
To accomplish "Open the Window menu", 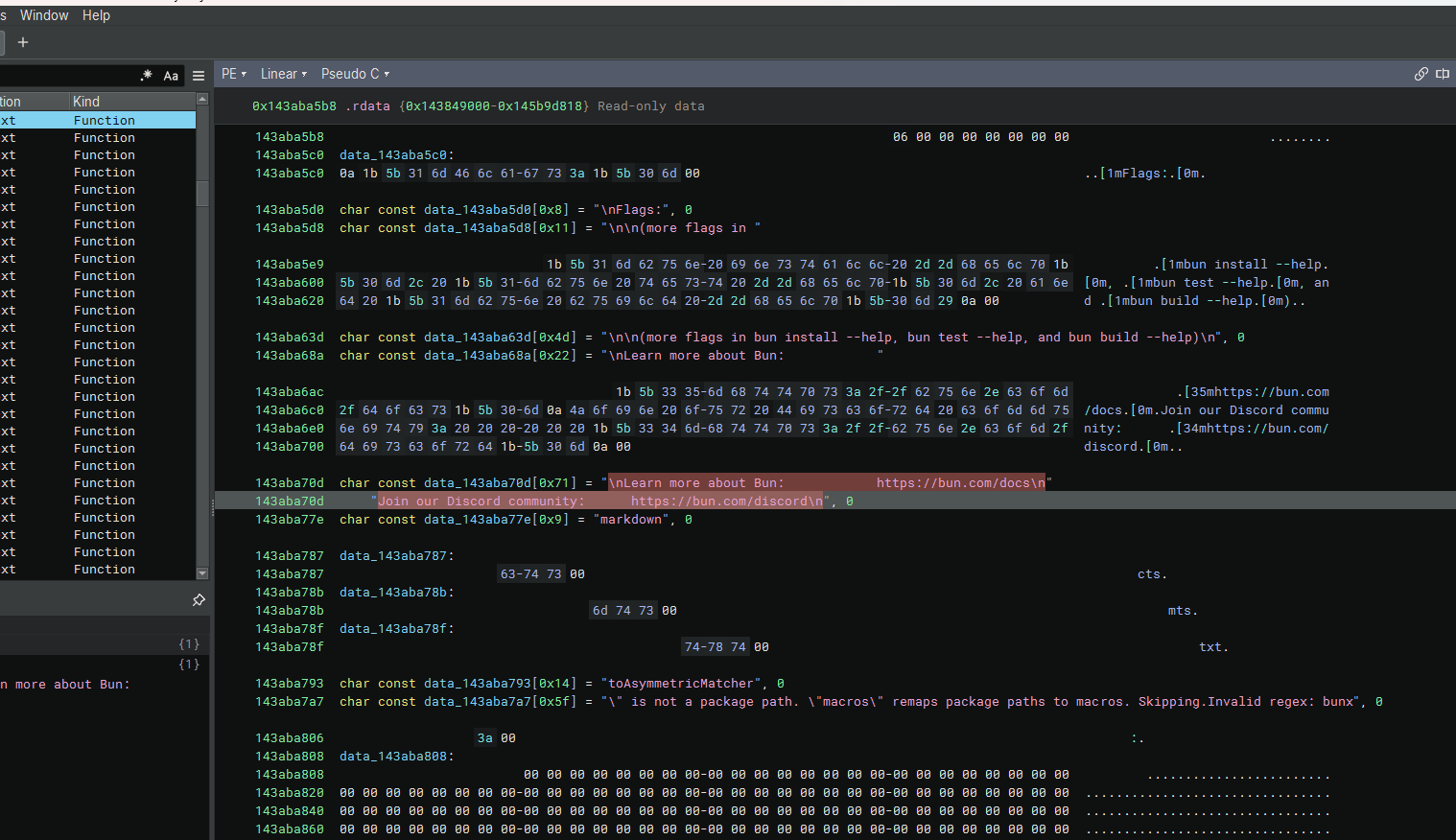I will point(44,15).
